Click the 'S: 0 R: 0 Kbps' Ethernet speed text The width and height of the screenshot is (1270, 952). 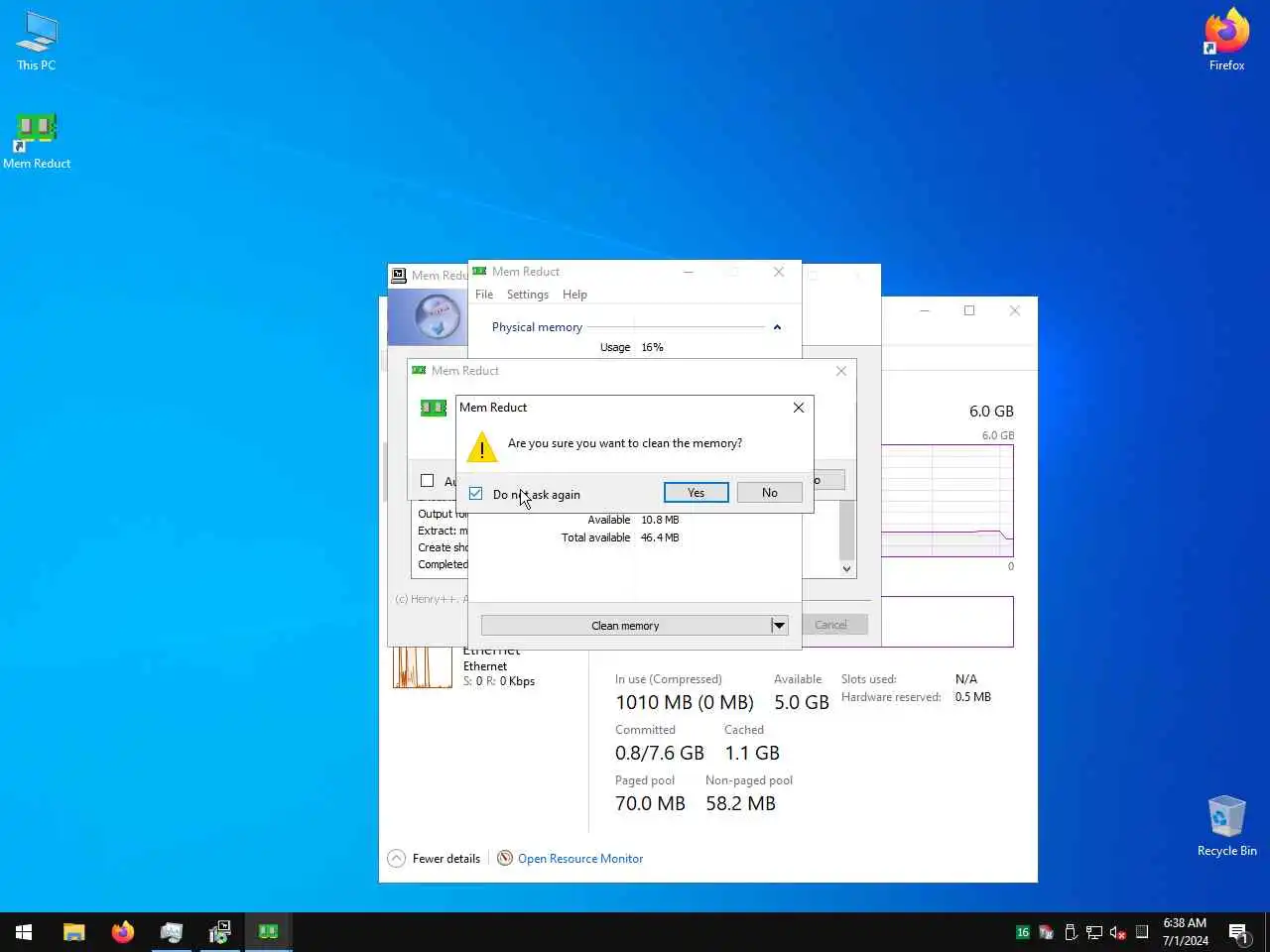pos(499,681)
